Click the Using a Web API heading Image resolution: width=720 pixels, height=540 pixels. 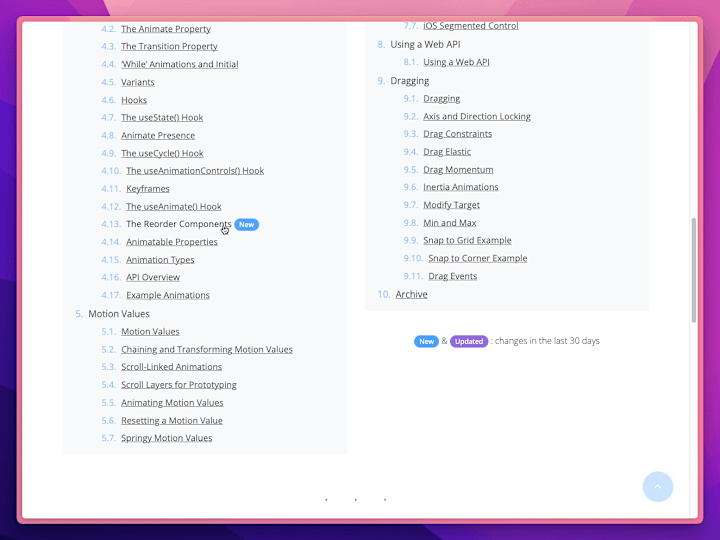(425, 45)
